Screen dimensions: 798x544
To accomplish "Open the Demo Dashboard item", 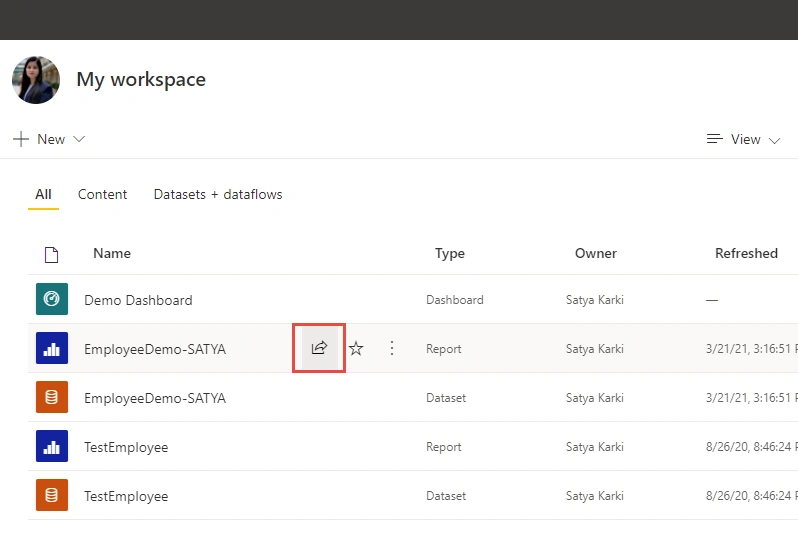I will point(138,300).
